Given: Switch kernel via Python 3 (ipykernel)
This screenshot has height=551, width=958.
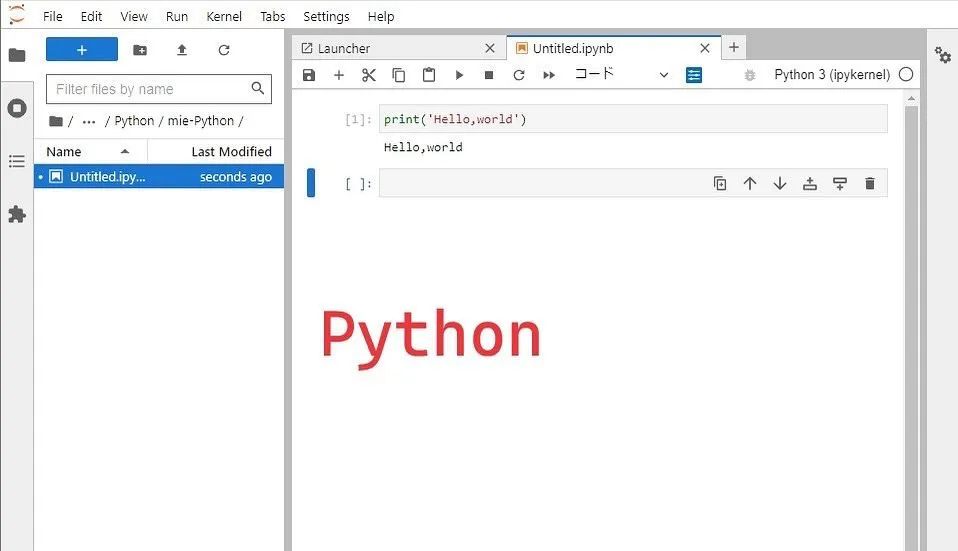Looking at the screenshot, I should coord(832,75).
